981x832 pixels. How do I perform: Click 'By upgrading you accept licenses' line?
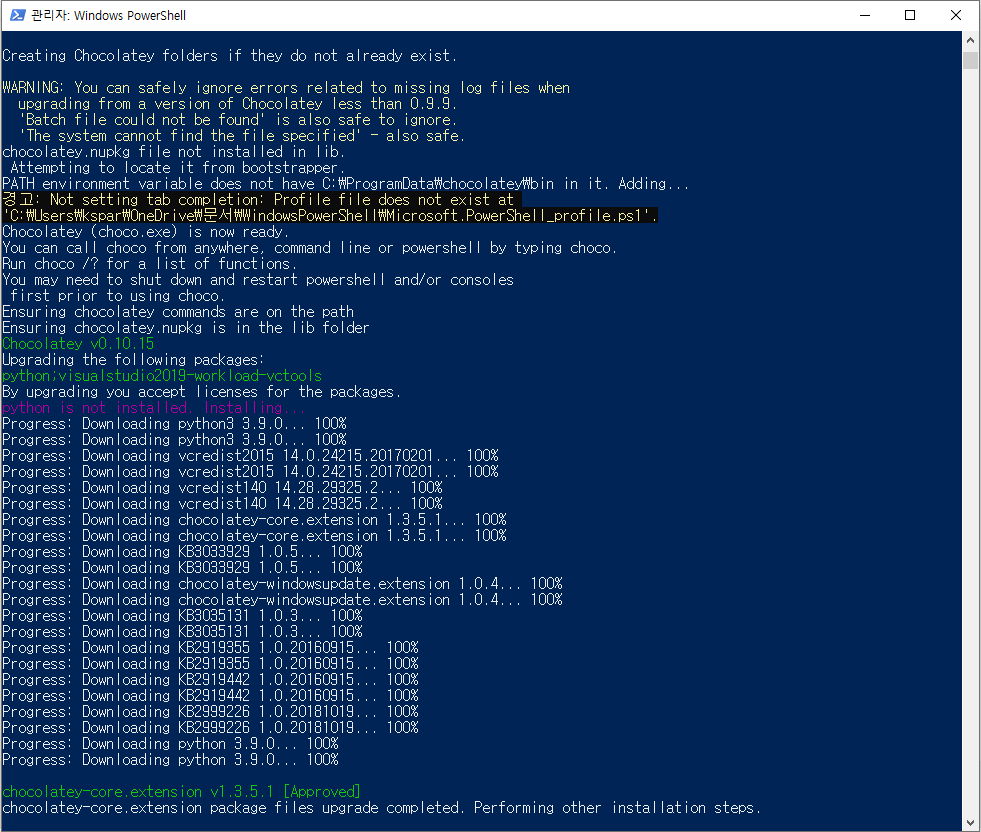coord(201,392)
